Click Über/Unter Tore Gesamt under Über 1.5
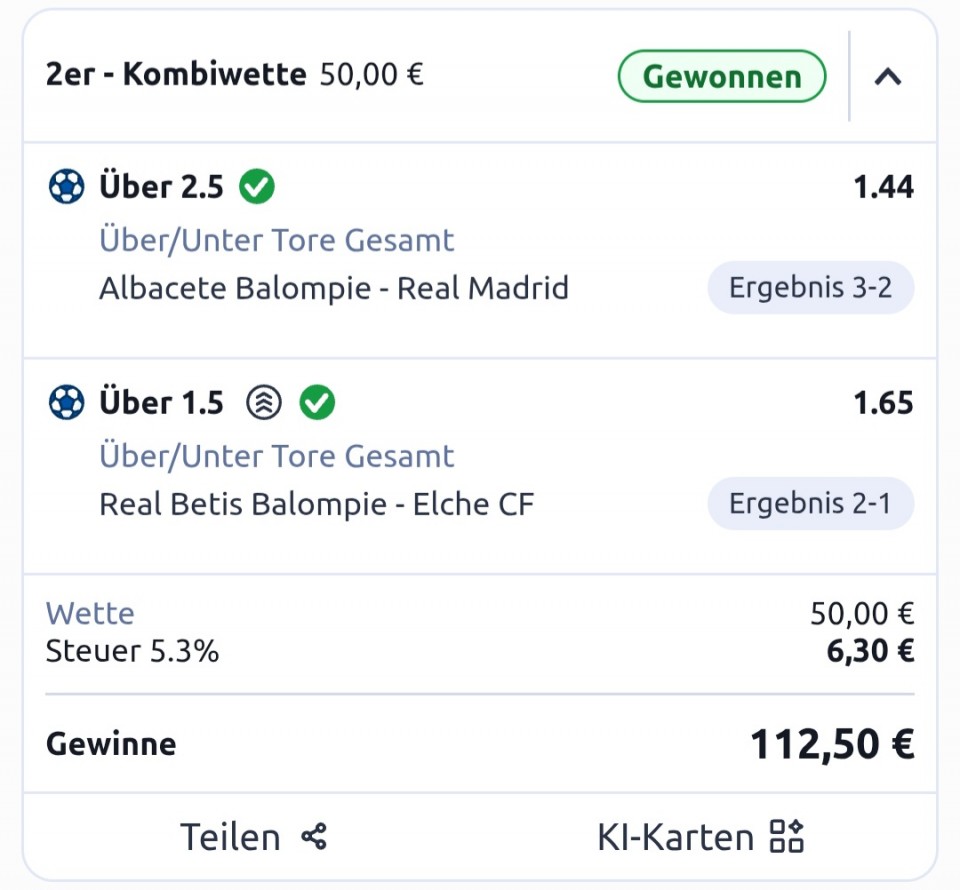 click(x=277, y=457)
